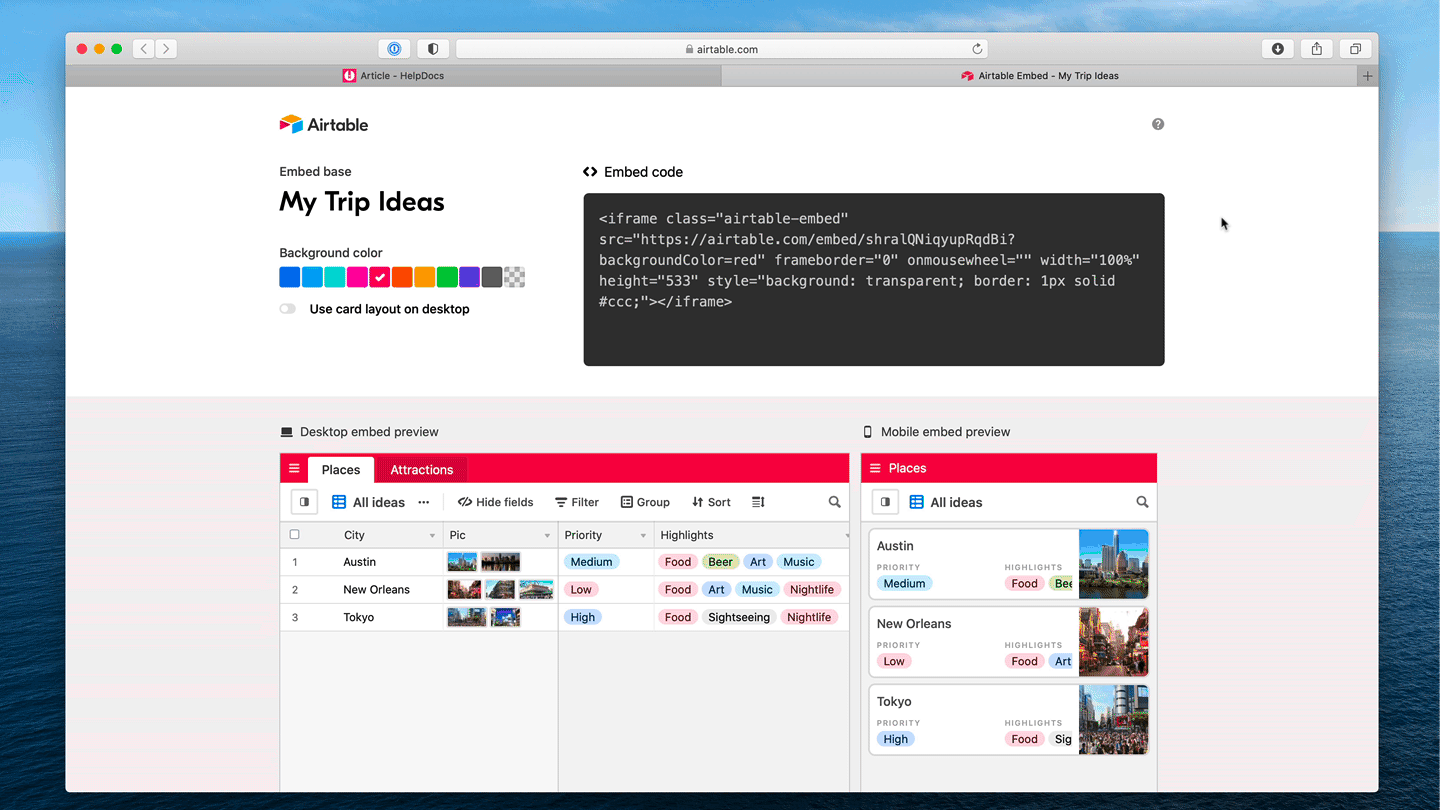Switch to Article - HelpDocs browser tab
The image size is (1440, 810).
pyautogui.click(x=393, y=76)
